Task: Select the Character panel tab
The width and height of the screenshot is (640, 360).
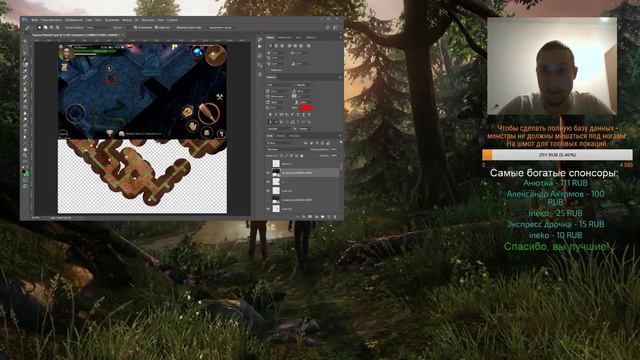Action: click(271, 77)
